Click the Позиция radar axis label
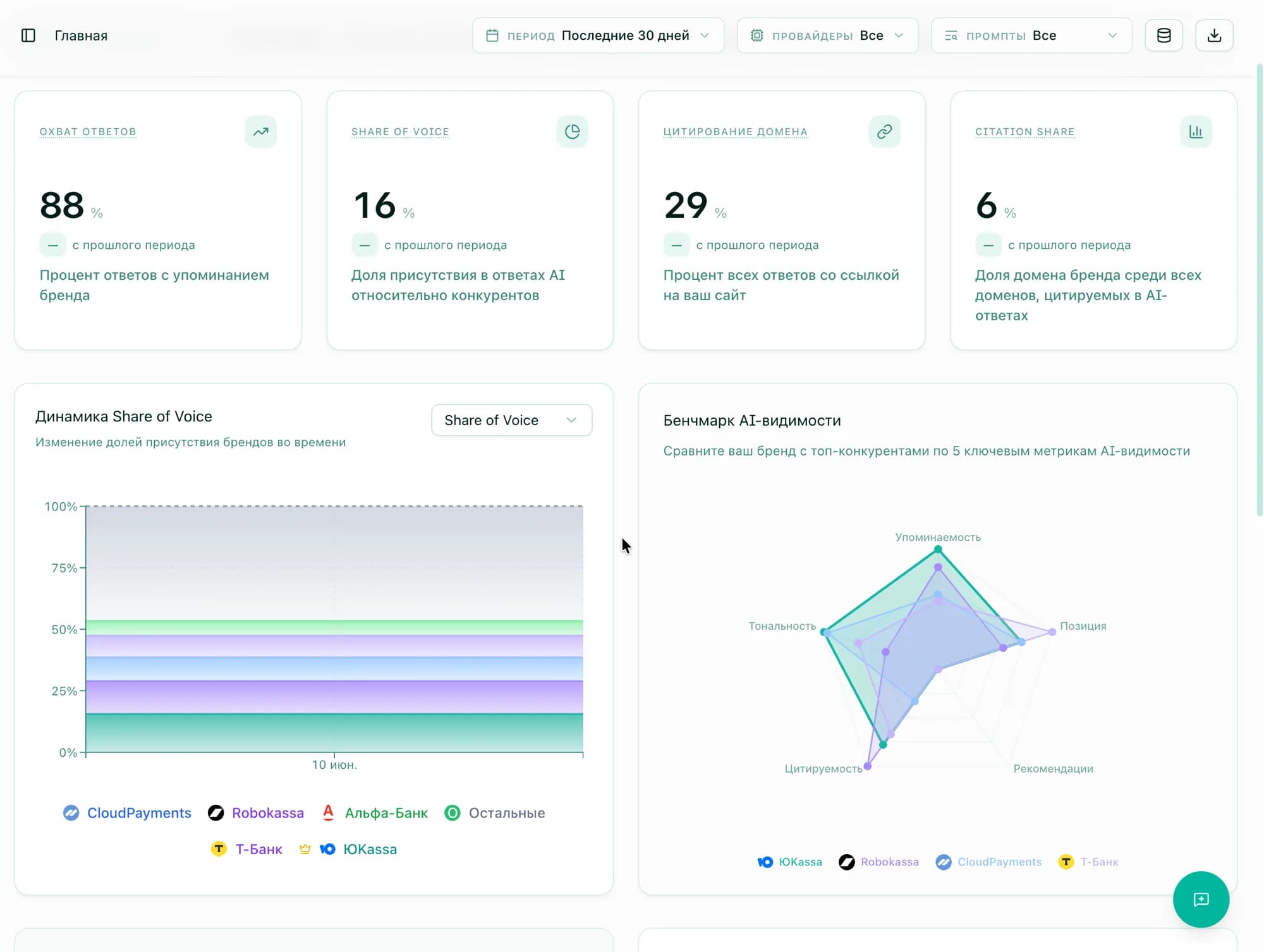Screen dimensions: 1264x952 (1083, 625)
